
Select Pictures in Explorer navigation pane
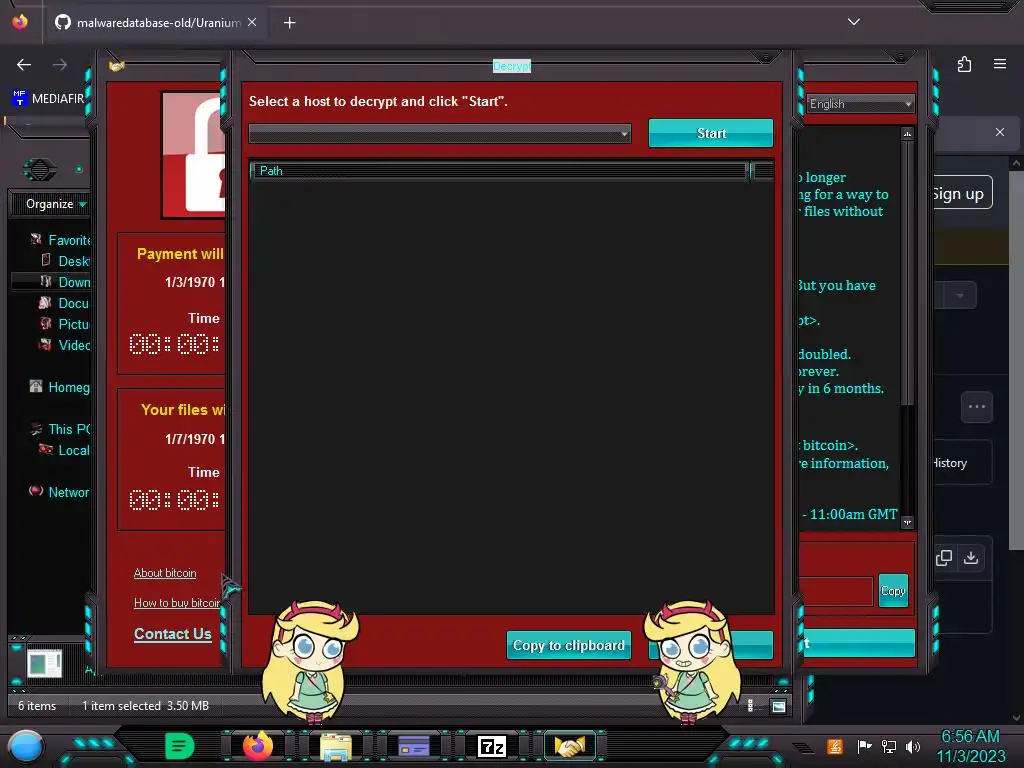click(65, 324)
